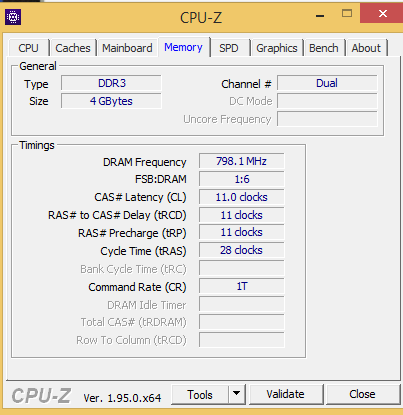The width and height of the screenshot is (403, 415).
Task: Click the Cycle Time (tRAS) label
Action: 143,251
